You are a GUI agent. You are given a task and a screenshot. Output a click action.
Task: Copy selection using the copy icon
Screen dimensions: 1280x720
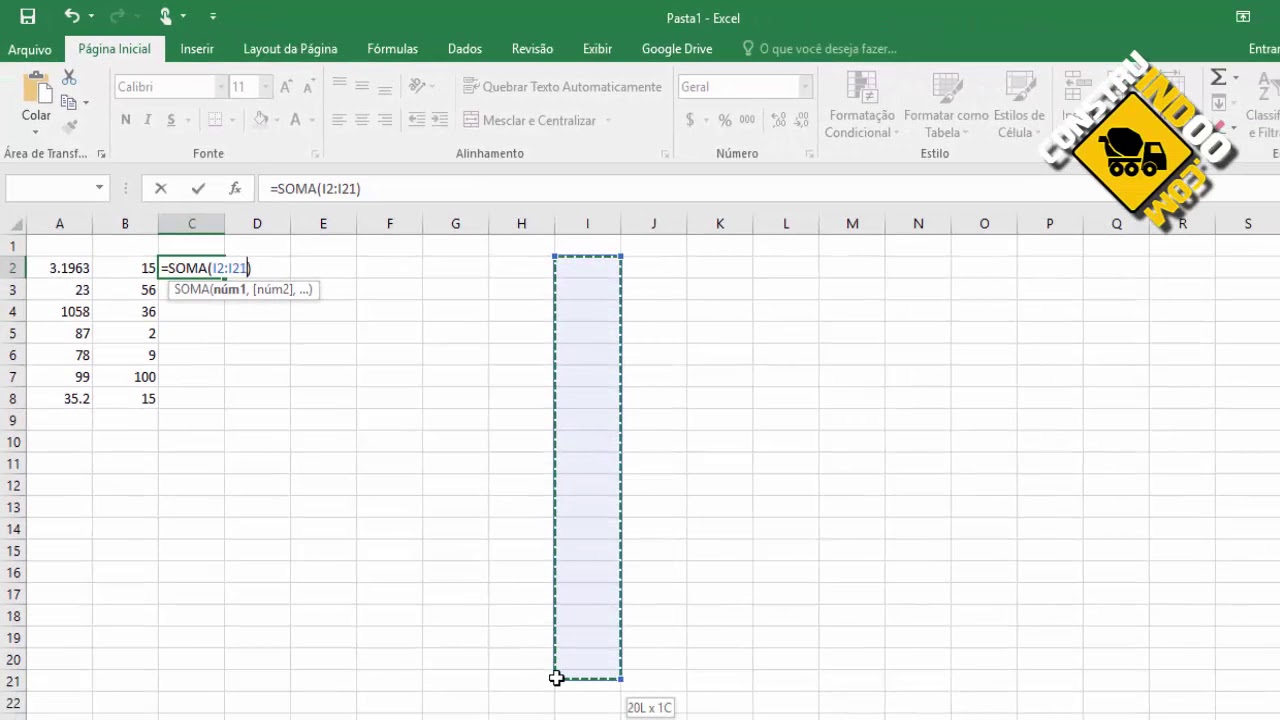point(69,102)
